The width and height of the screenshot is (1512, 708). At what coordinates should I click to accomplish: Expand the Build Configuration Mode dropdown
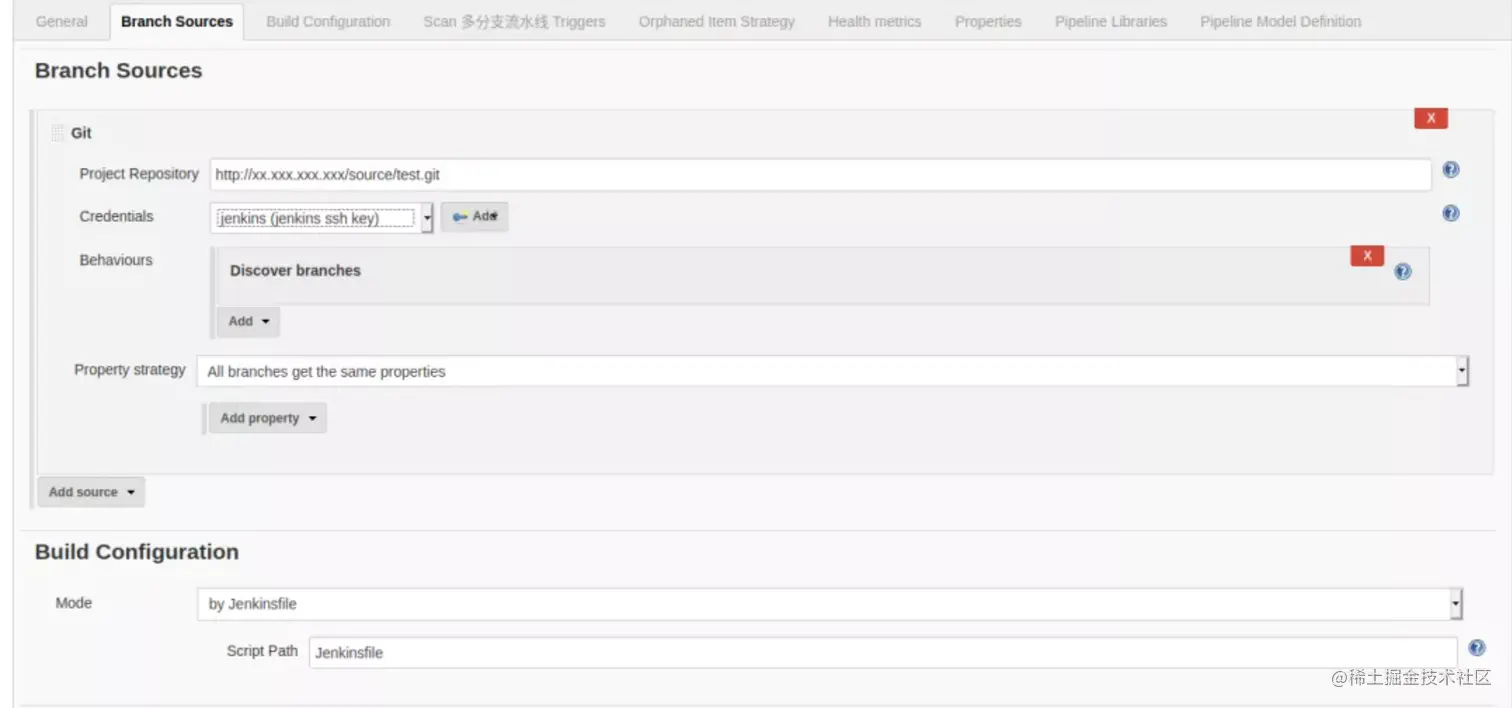pos(830,604)
